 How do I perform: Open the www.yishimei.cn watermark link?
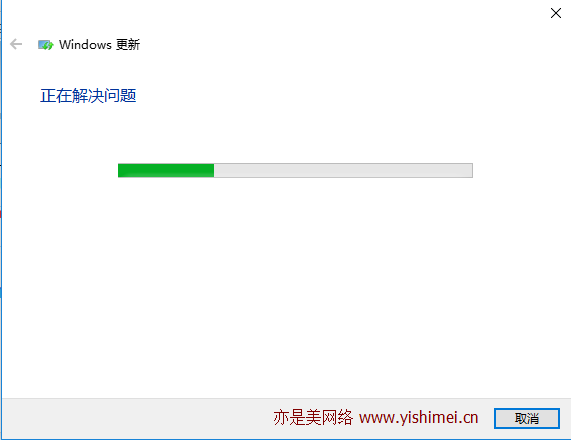418,417
